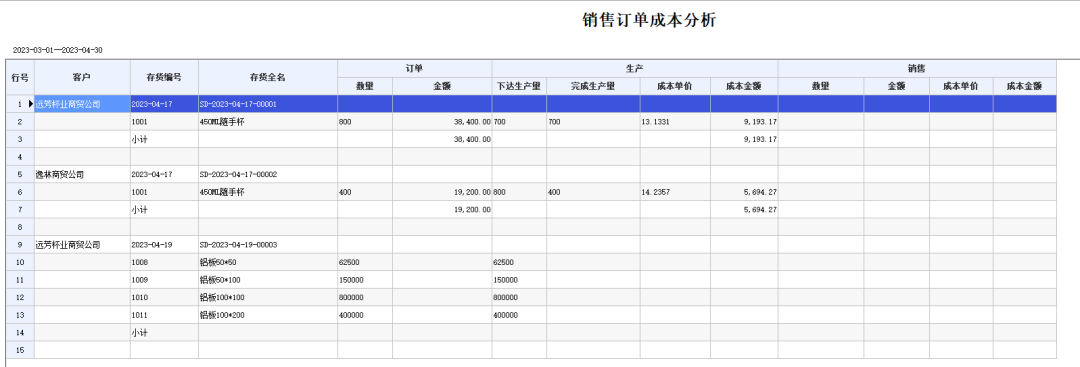Select the 生产 group header
Image resolution: width=1080 pixels, height=367 pixels.
[x=634, y=69]
